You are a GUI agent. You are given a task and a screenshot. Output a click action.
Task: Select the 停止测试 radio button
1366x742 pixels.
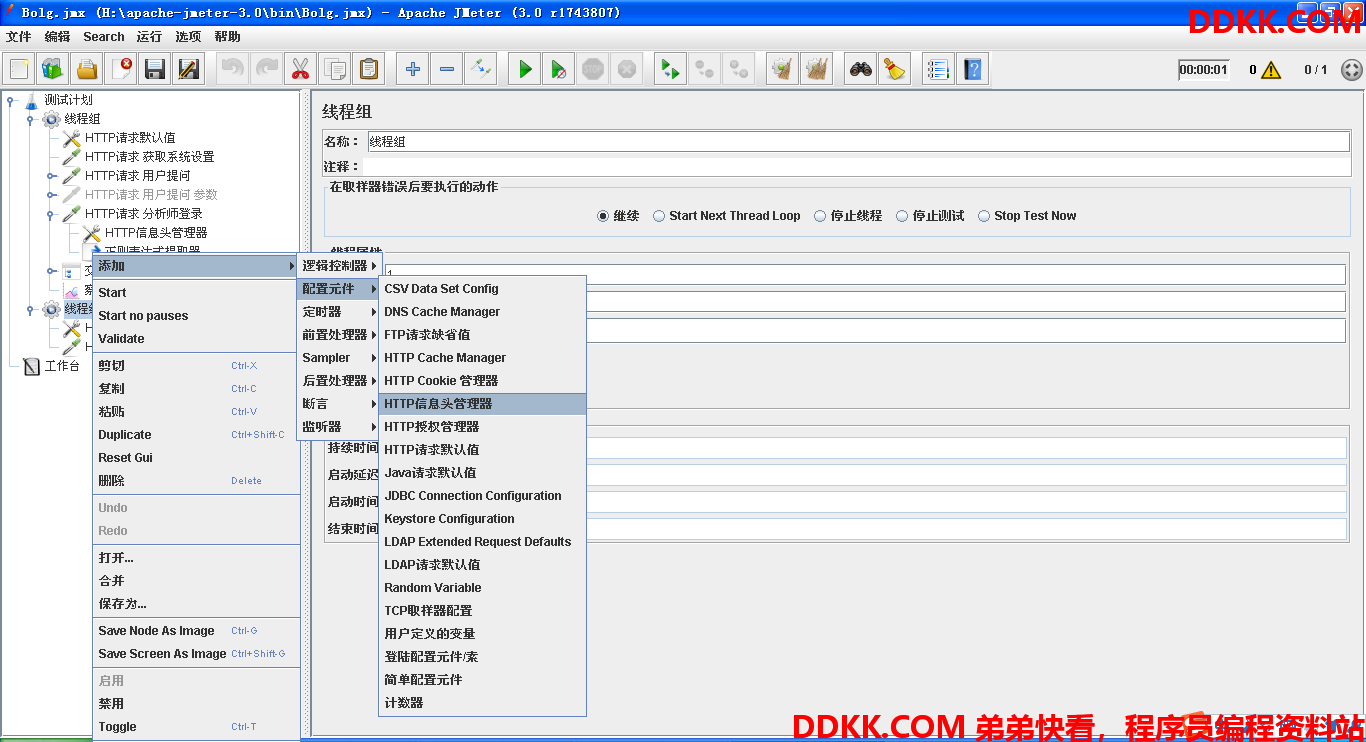tap(902, 216)
